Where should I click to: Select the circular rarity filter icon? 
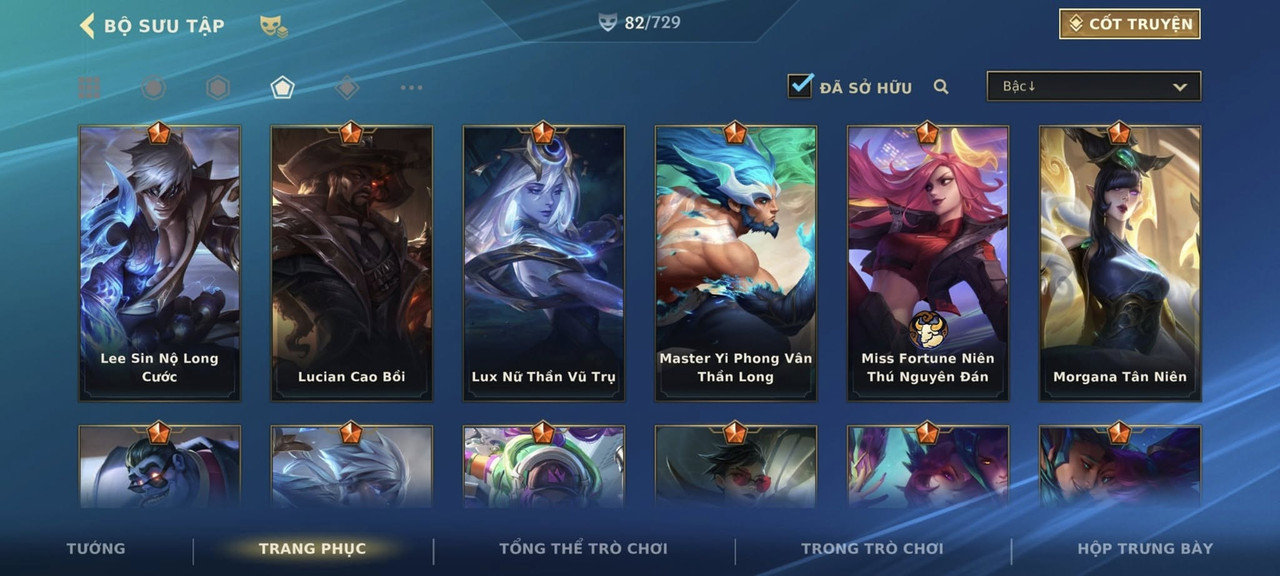[153, 88]
